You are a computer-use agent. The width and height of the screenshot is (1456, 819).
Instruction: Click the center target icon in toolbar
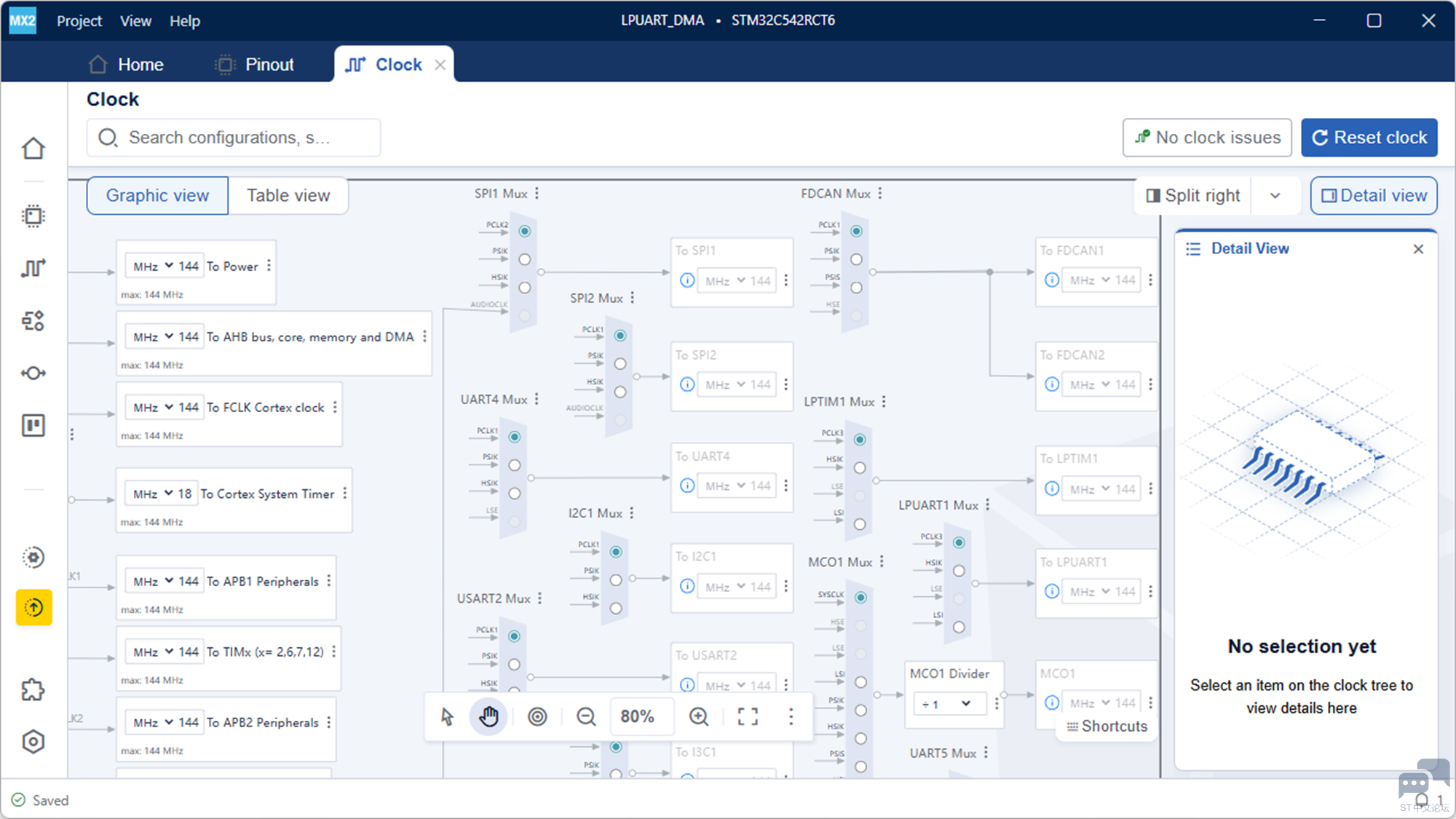coord(537,716)
